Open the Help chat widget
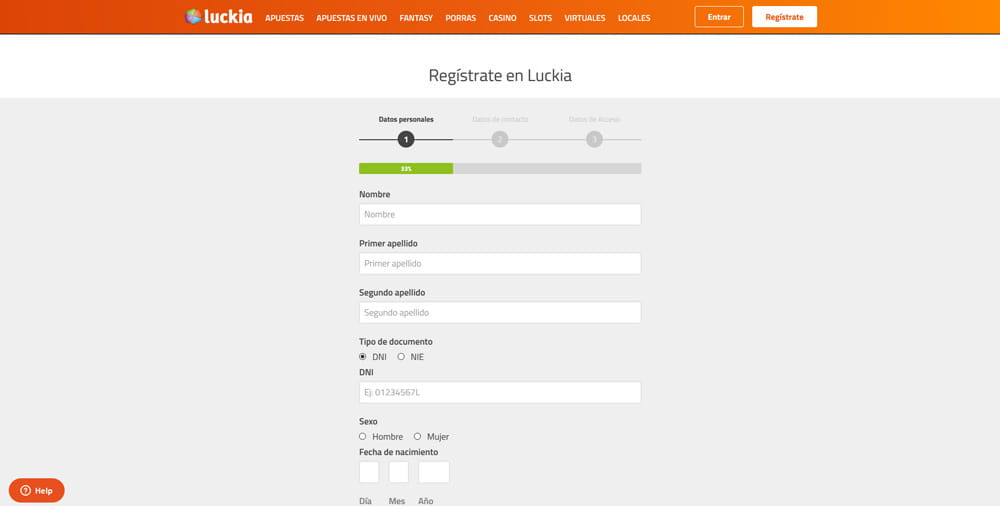Image resolution: width=1000 pixels, height=506 pixels. (x=36, y=491)
